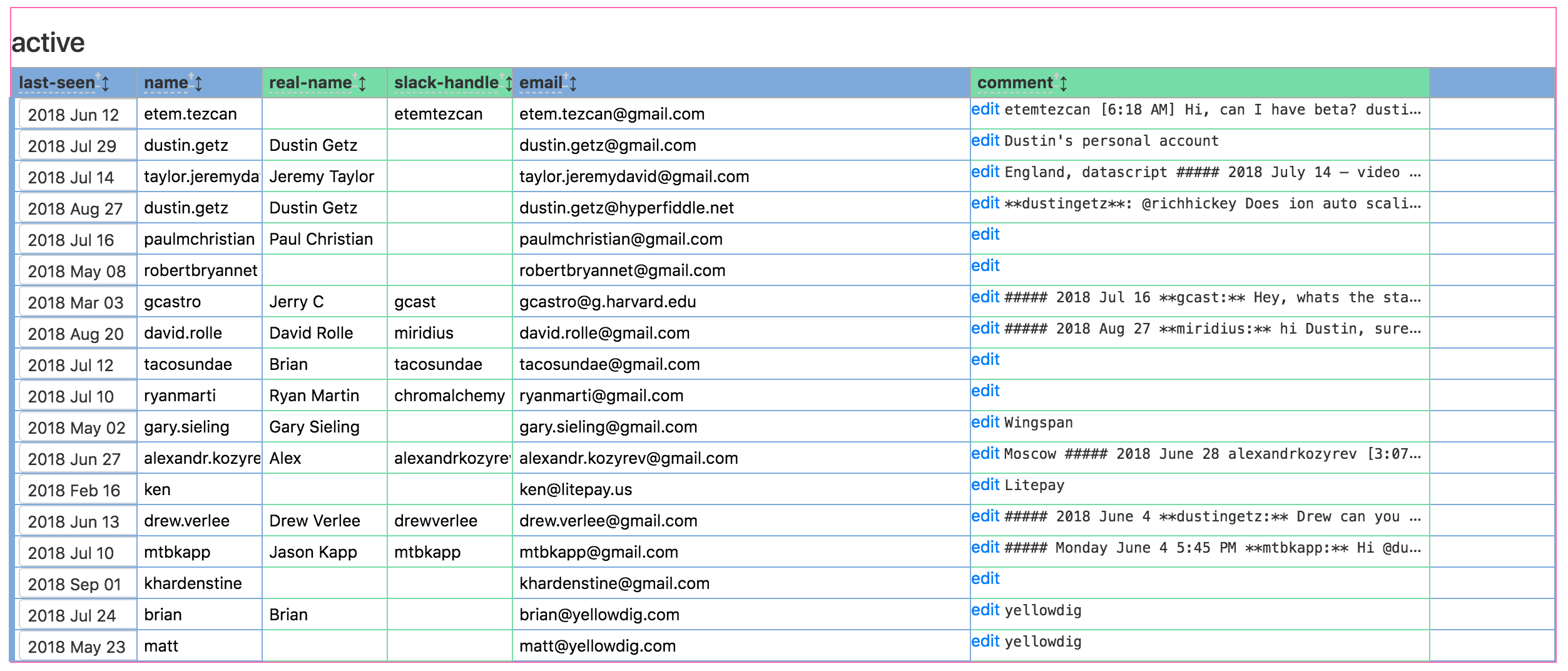
Task: Click last-seen date field in ryanmarti row
Action: (x=78, y=396)
